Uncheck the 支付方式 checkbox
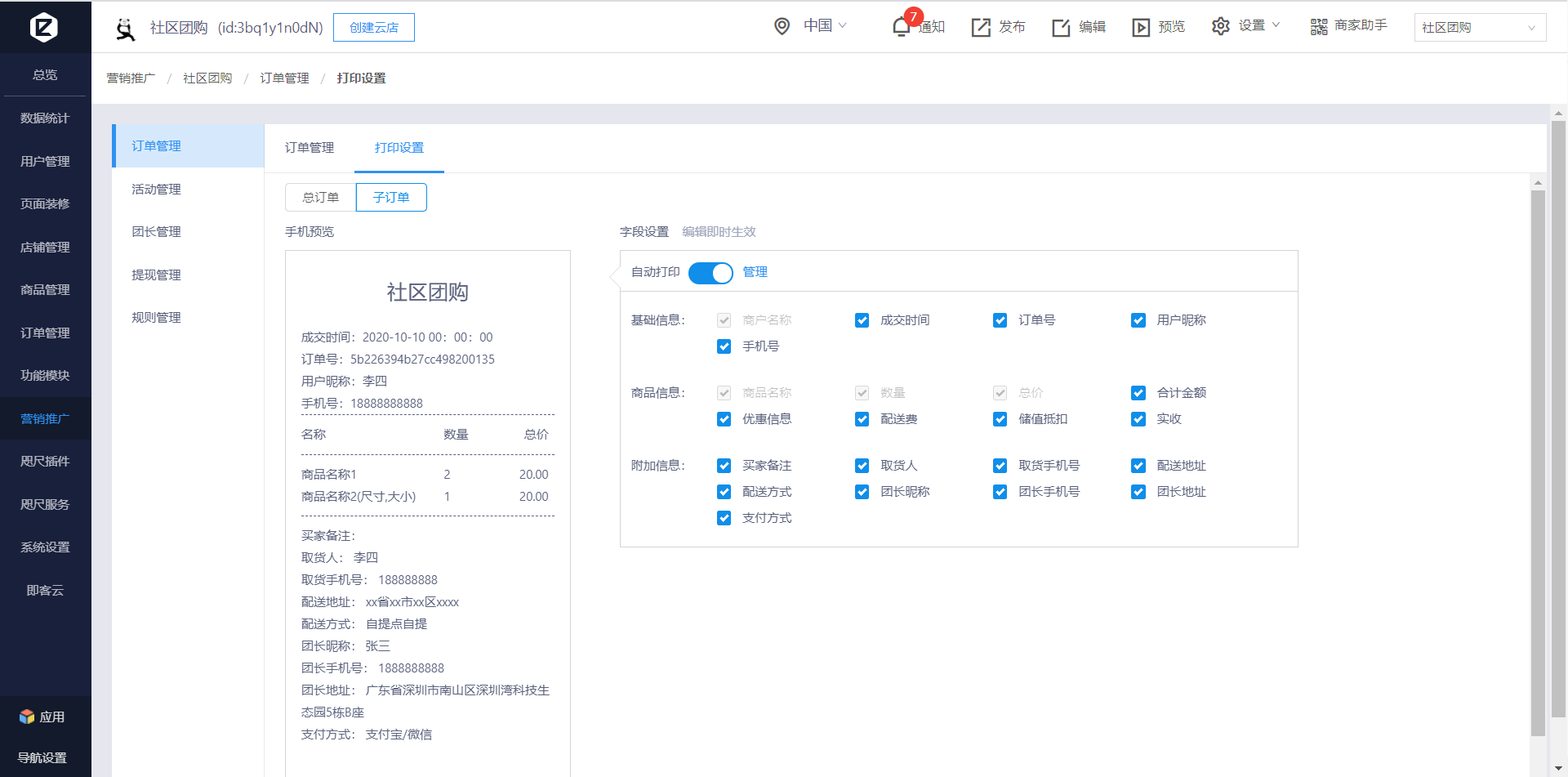1568x777 pixels. coord(724,518)
